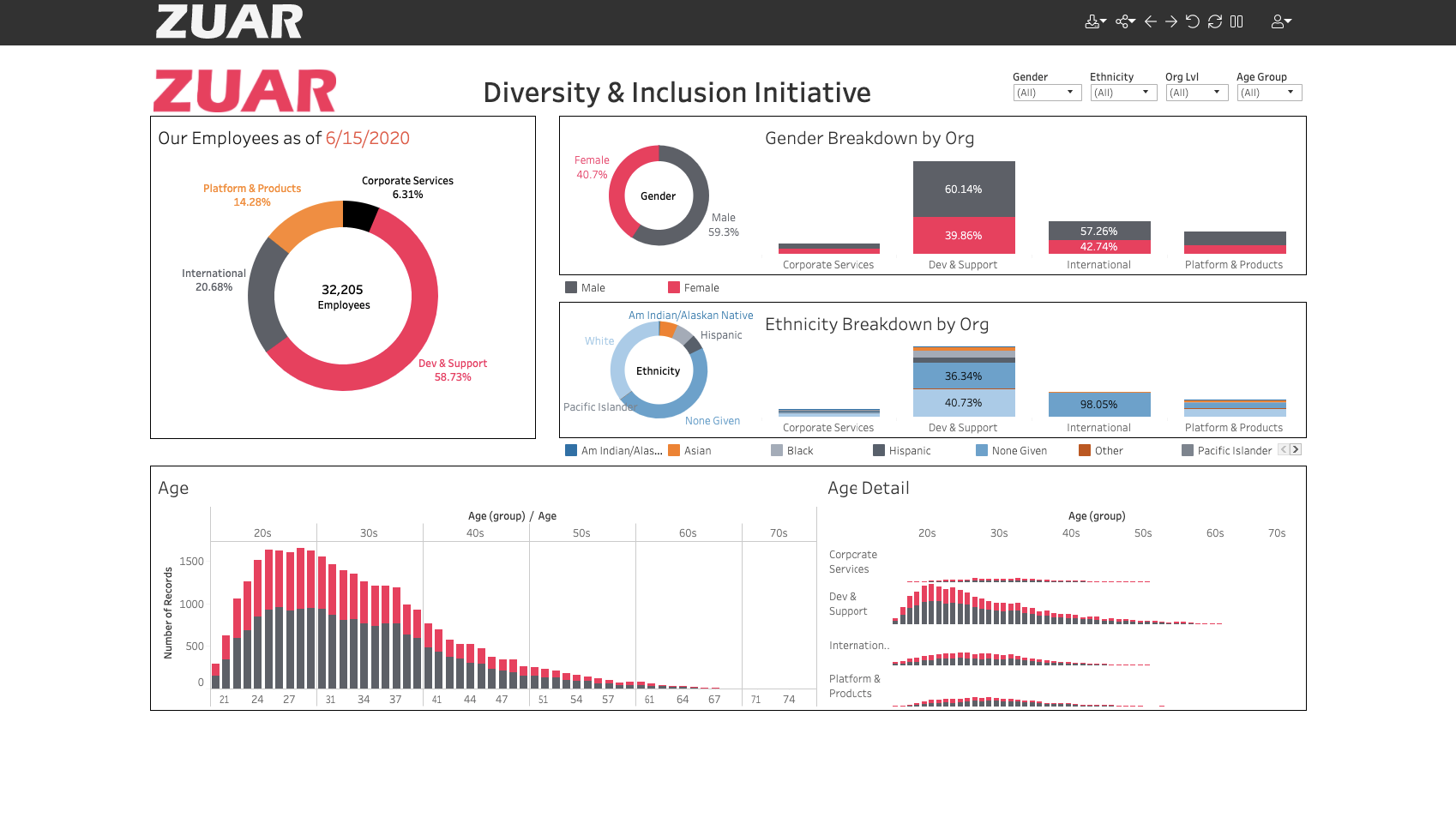The height and width of the screenshot is (830, 1456).
Task: Pause automatic dashboard updates
Action: pos(1236,21)
